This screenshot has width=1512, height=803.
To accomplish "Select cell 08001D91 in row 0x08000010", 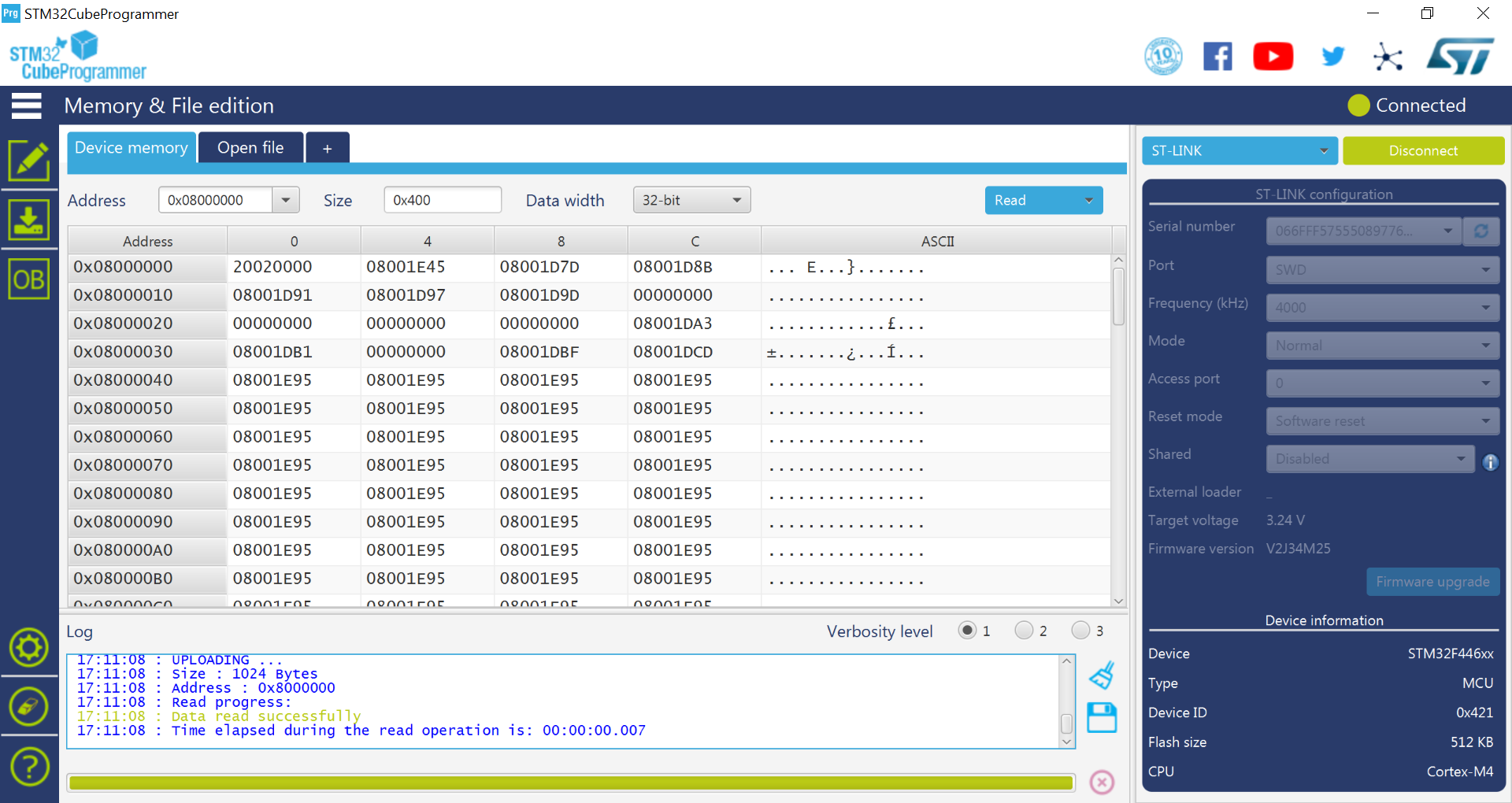I will (x=294, y=295).
